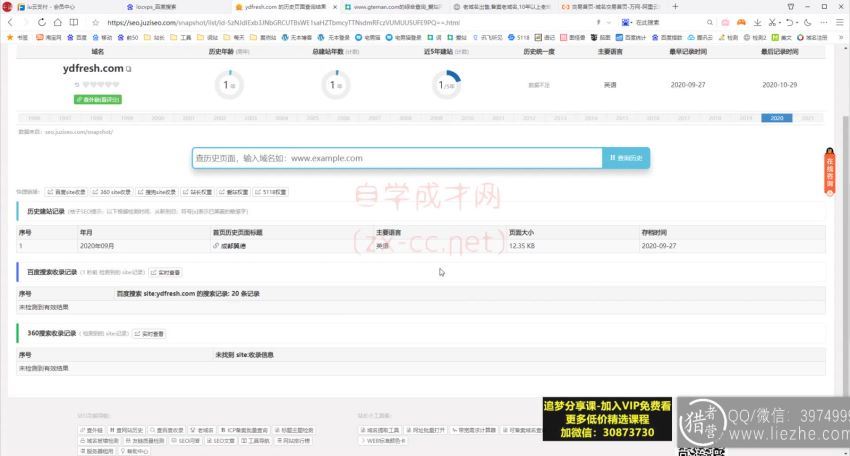Screen dimensions: 850x456
Task: Open the Sogou site weight quick link
Action: [157, 192]
